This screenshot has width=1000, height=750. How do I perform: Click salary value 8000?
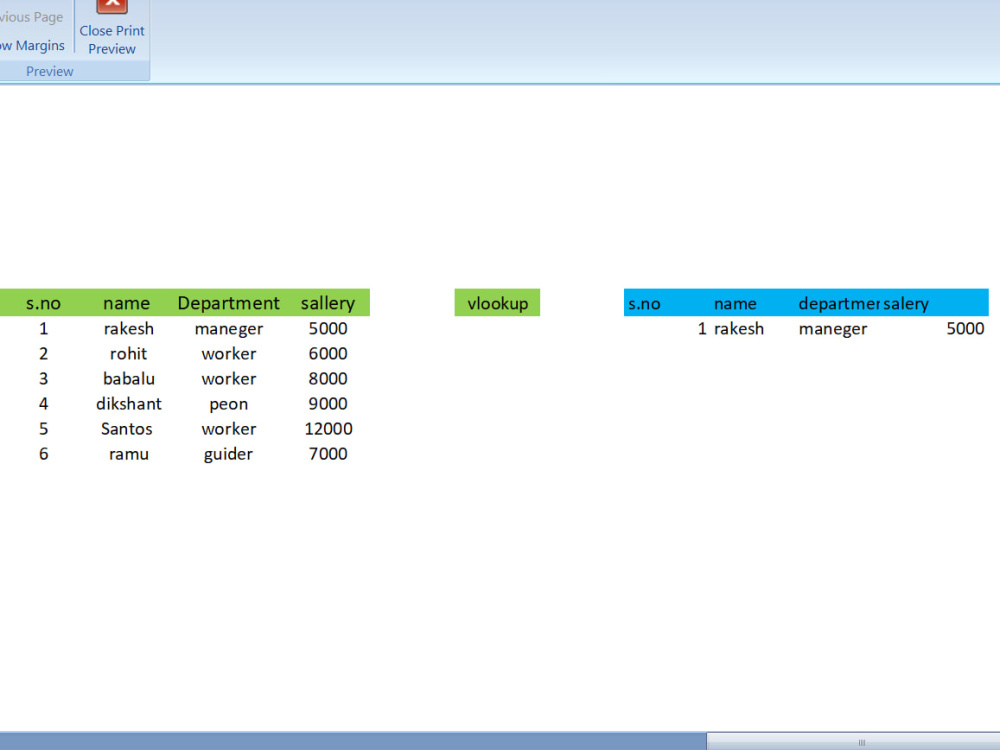tap(328, 379)
